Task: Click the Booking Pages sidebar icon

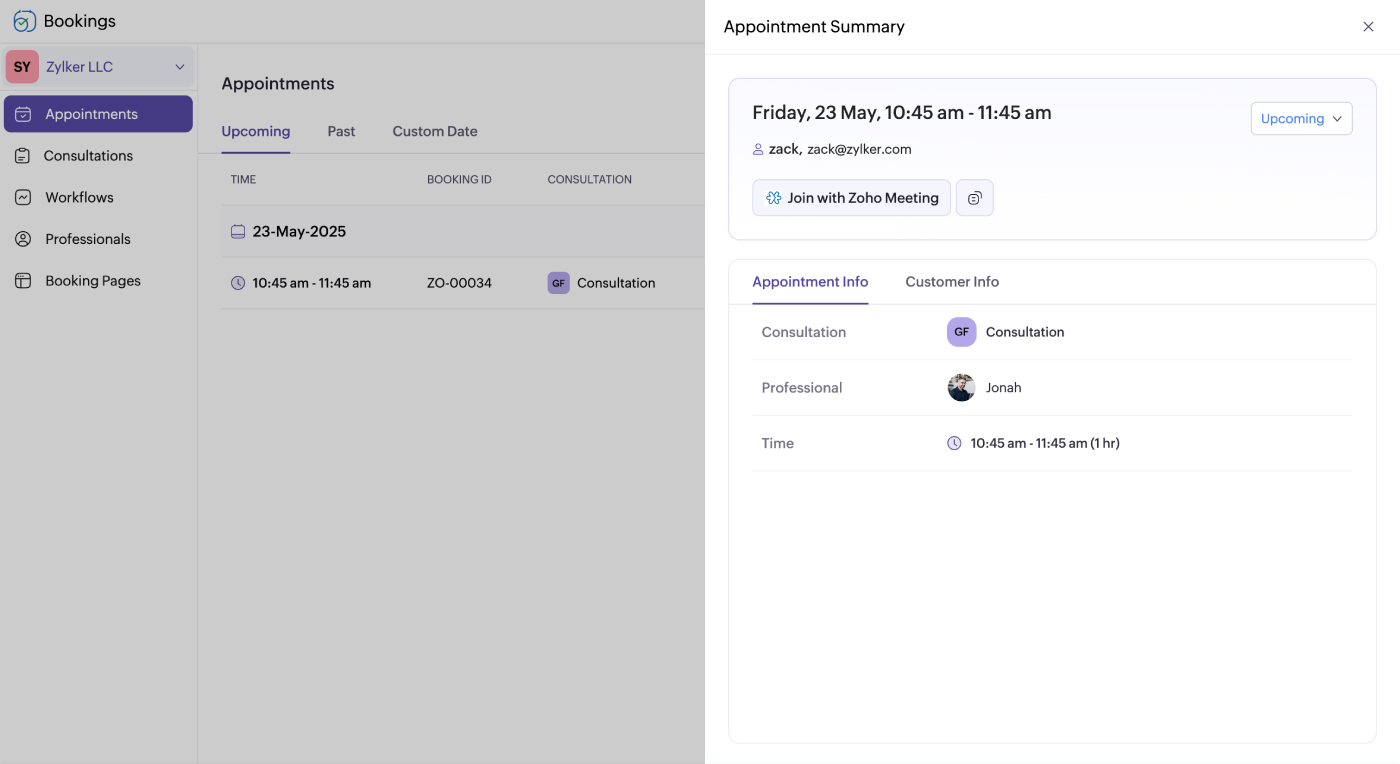Action: 23,281
